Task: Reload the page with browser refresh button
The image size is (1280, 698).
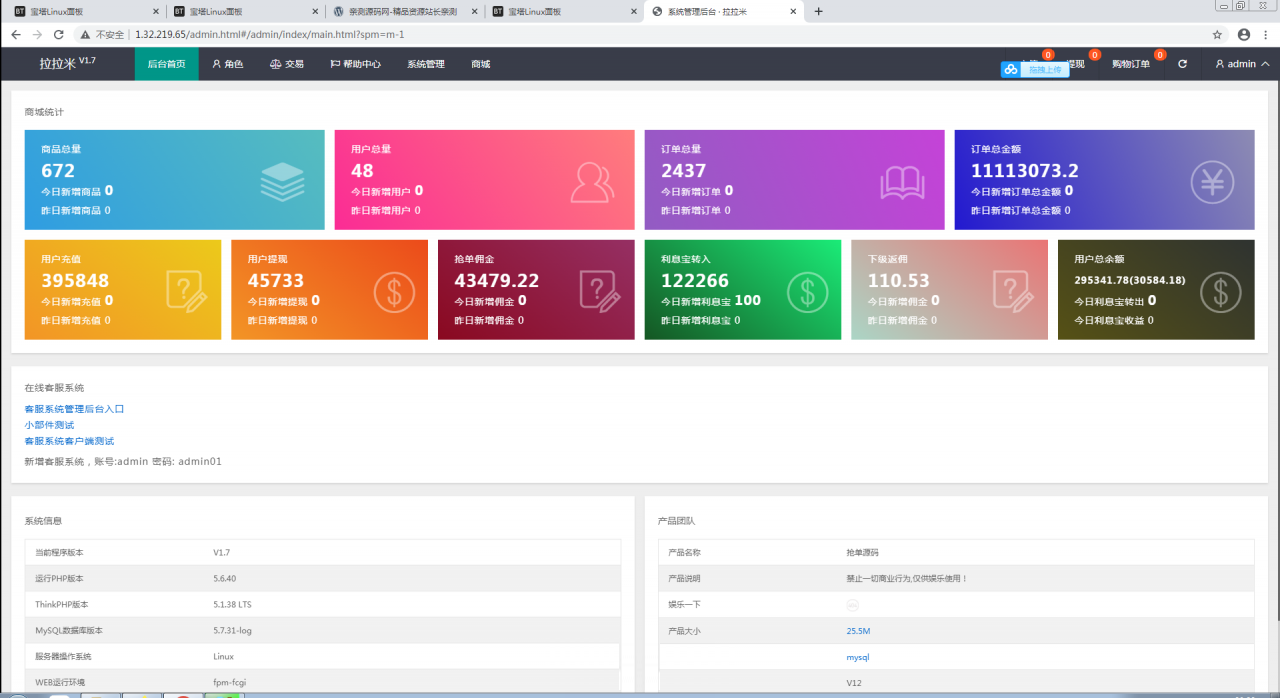Action: pyautogui.click(x=59, y=34)
